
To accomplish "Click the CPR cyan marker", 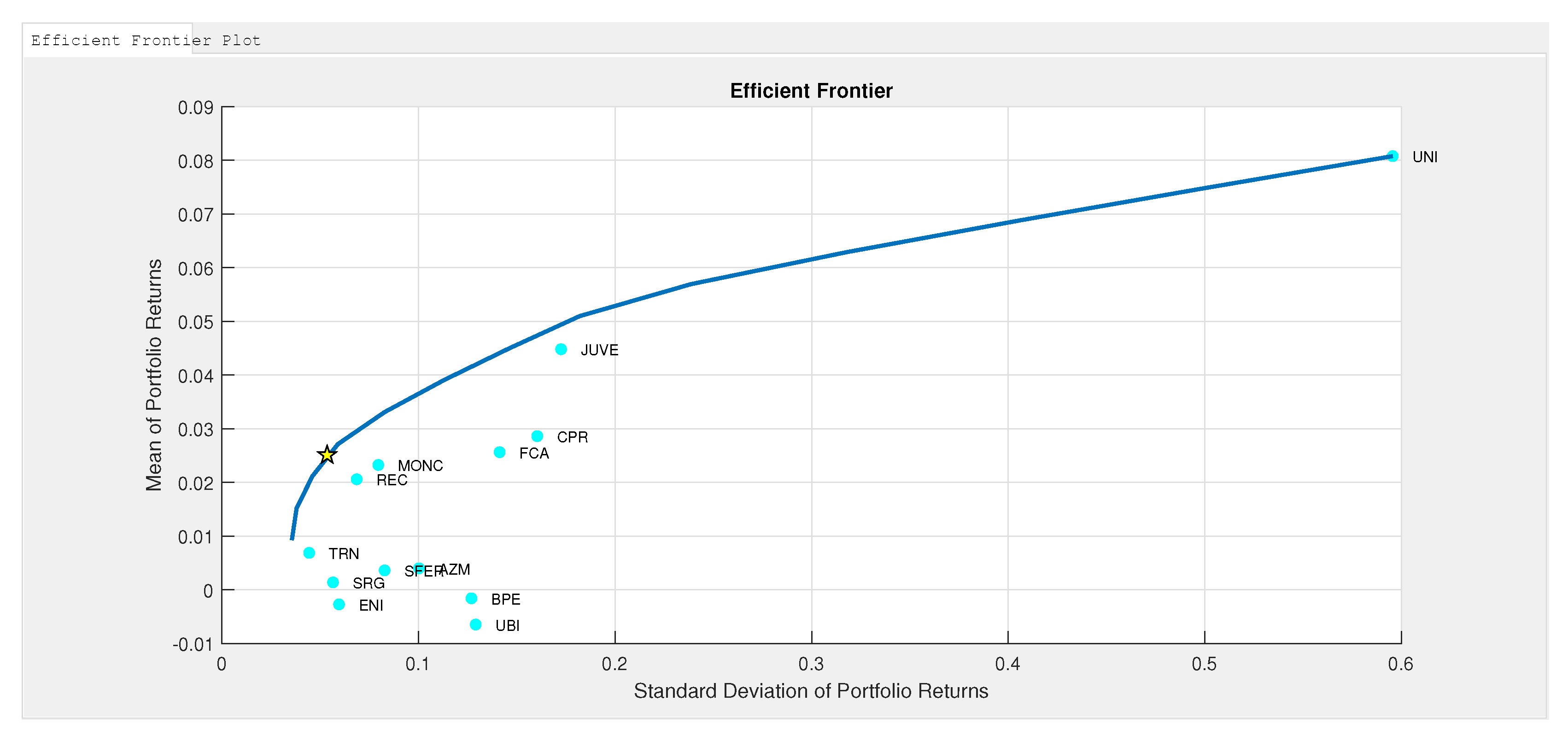I will [537, 436].
